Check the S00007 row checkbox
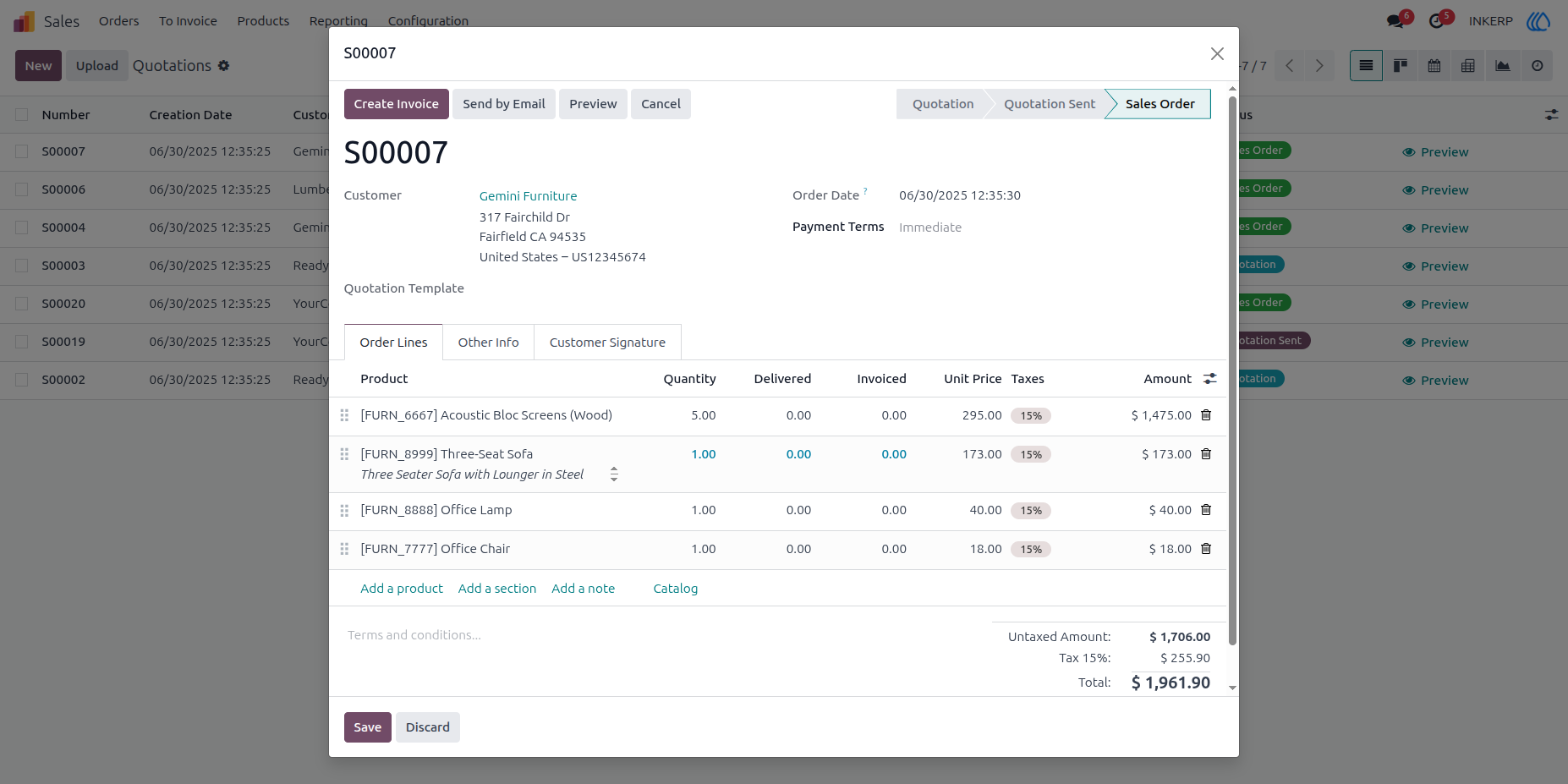This screenshot has height=784, width=1568. click(22, 151)
